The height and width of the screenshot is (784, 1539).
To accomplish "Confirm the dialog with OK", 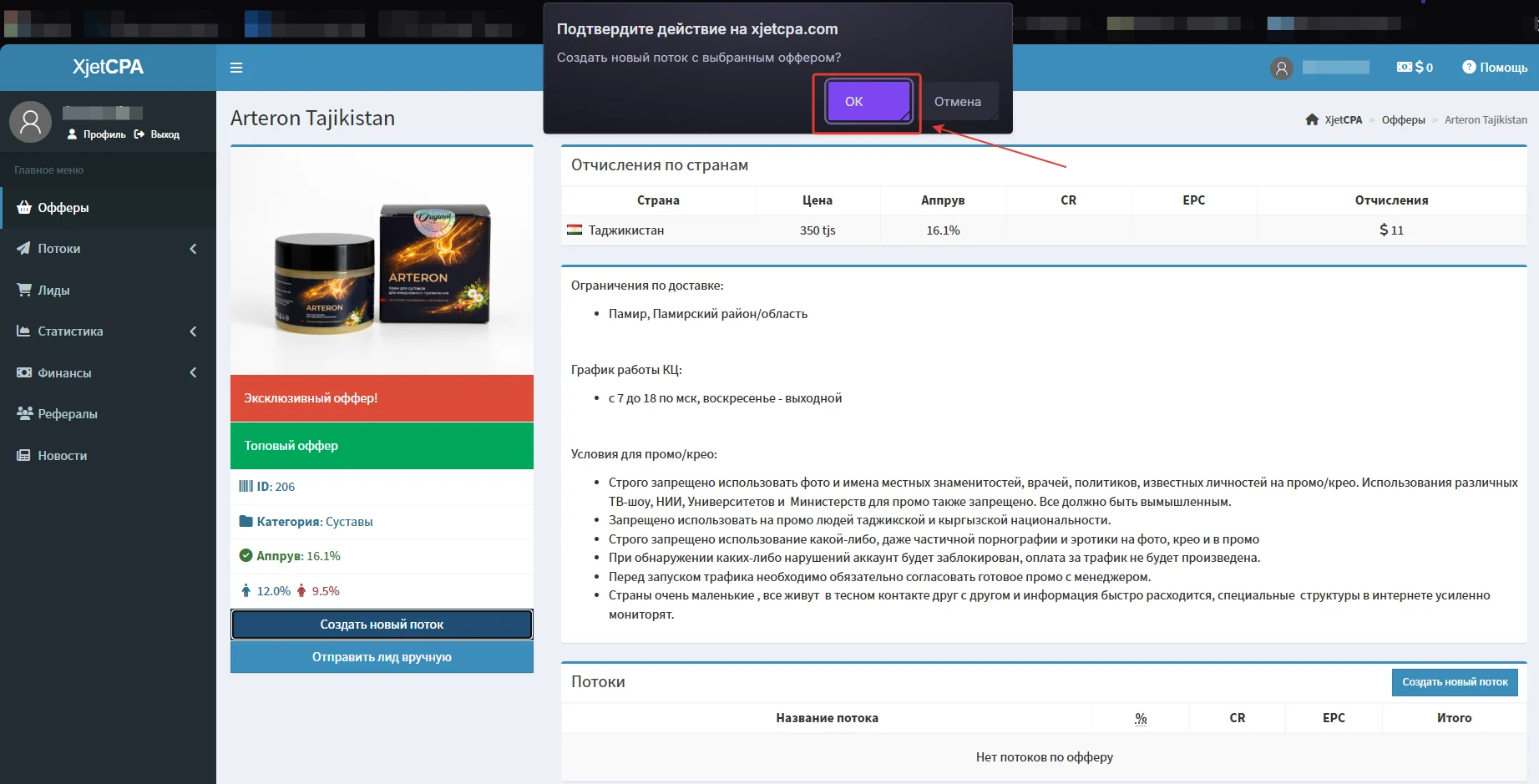I will [868, 102].
